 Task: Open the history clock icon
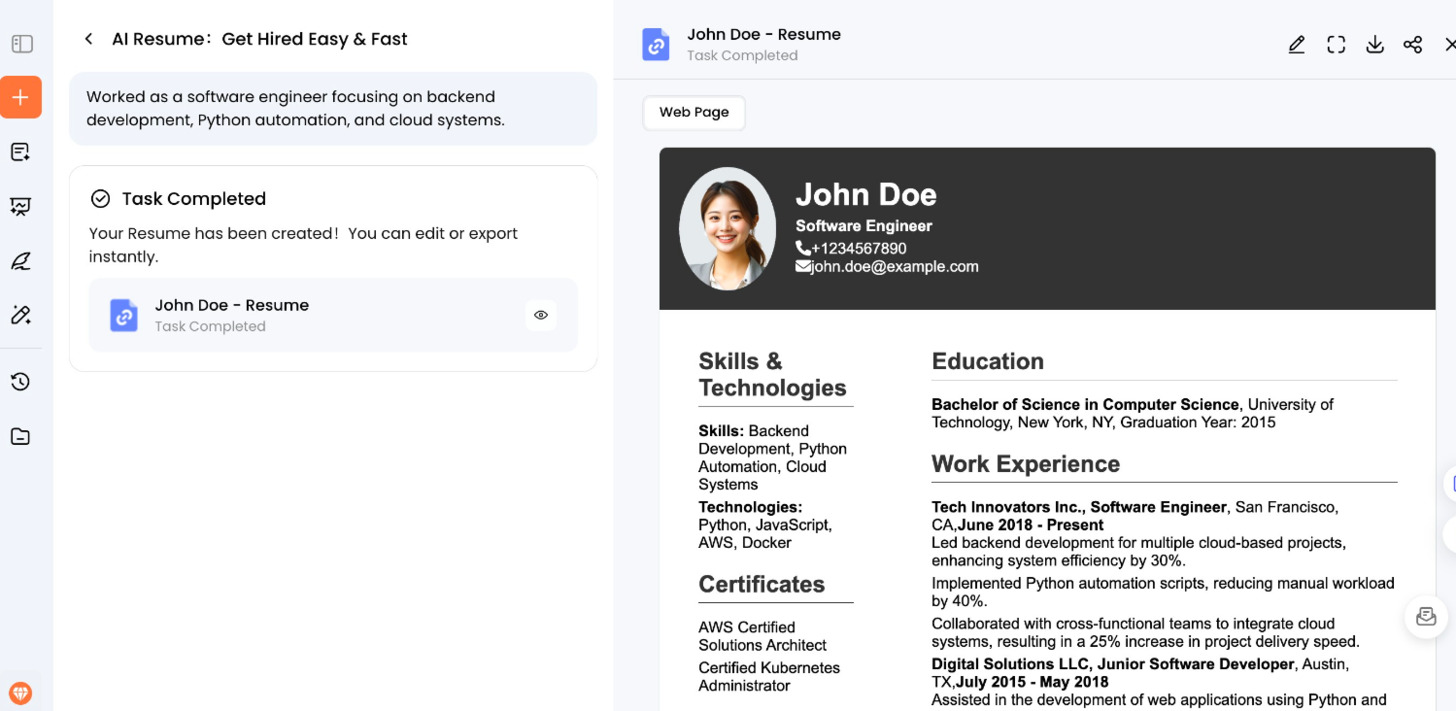[21, 382]
